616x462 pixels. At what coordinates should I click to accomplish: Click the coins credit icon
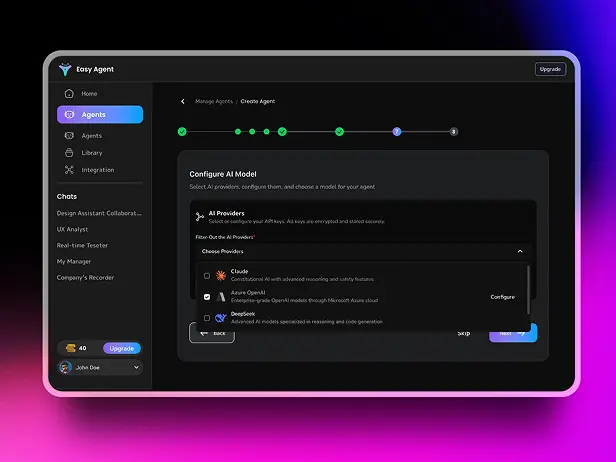click(69, 348)
